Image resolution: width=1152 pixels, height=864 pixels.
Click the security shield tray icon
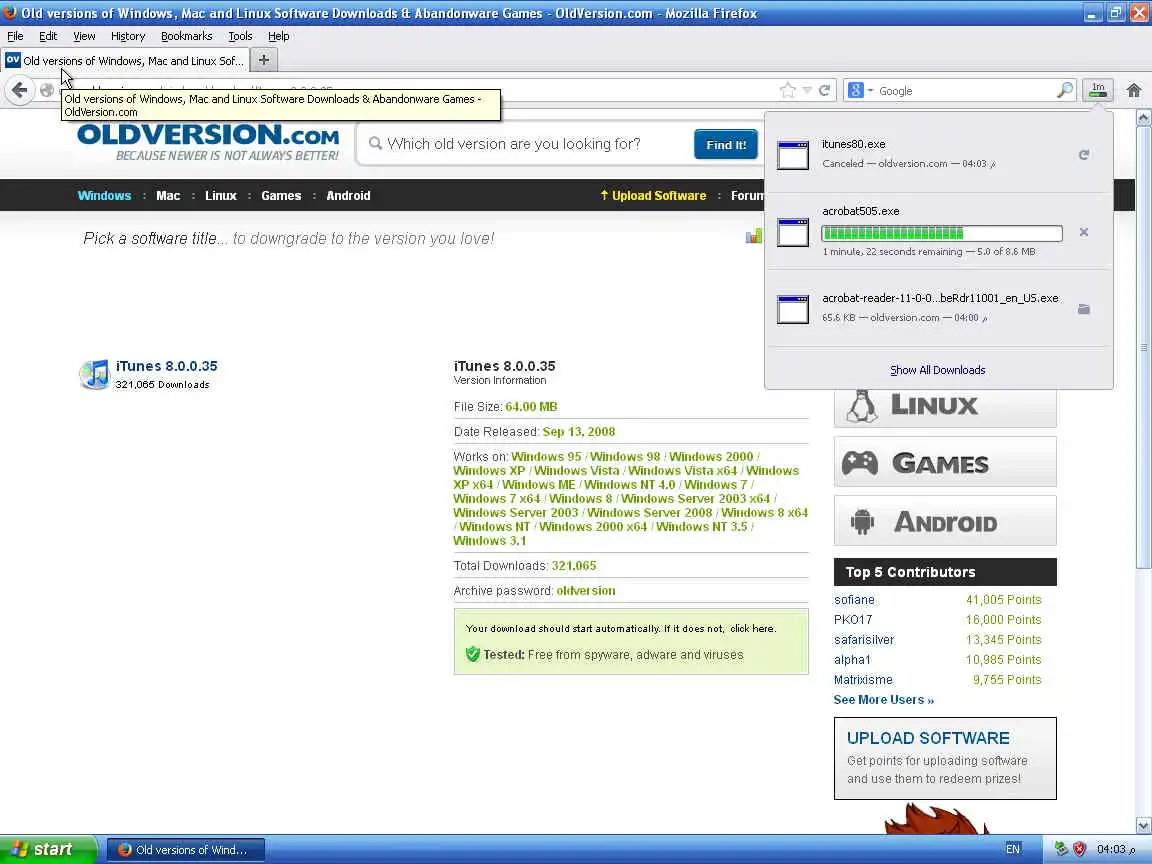(1079, 849)
